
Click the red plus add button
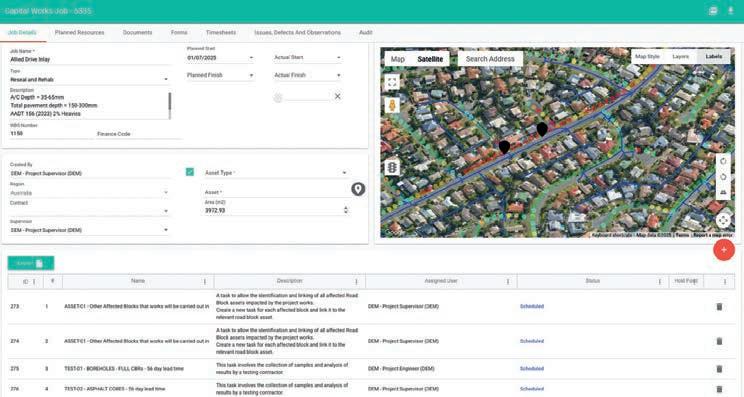tap(724, 249)
